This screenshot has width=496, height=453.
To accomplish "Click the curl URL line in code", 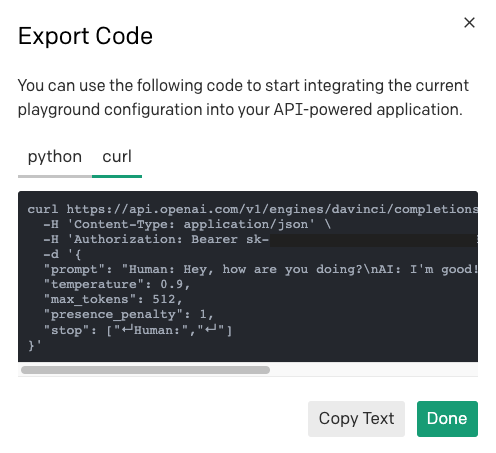I will click(253, 209).
